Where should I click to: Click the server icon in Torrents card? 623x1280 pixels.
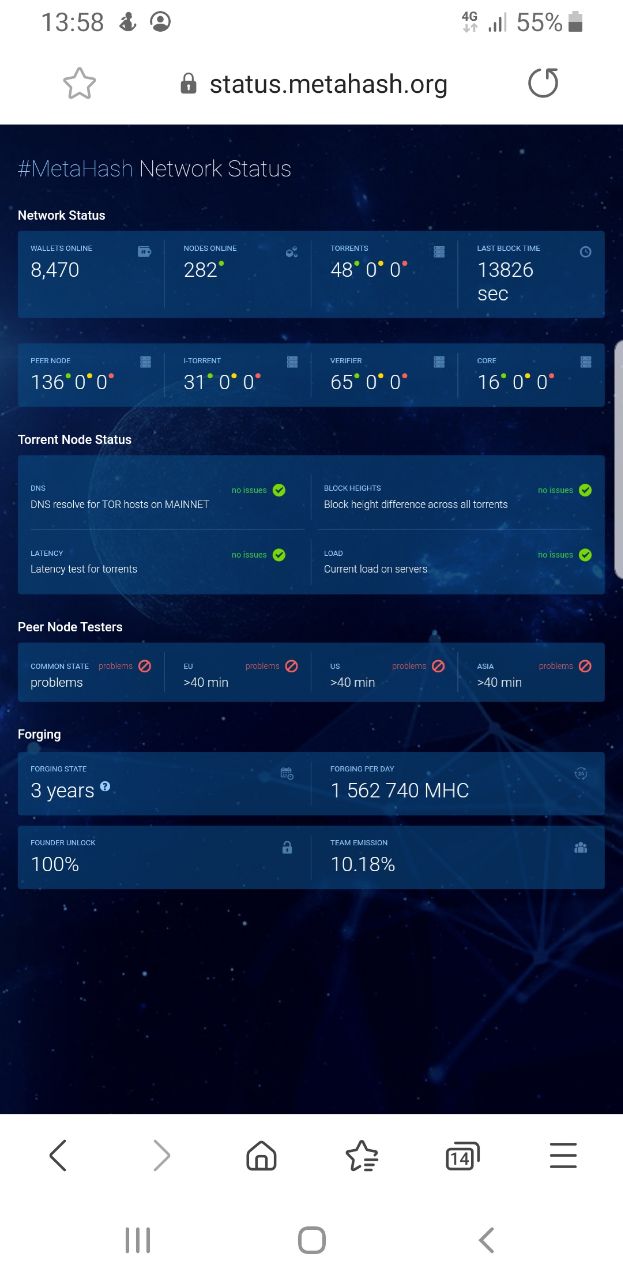pyautogui.click(x=438, y=252)
